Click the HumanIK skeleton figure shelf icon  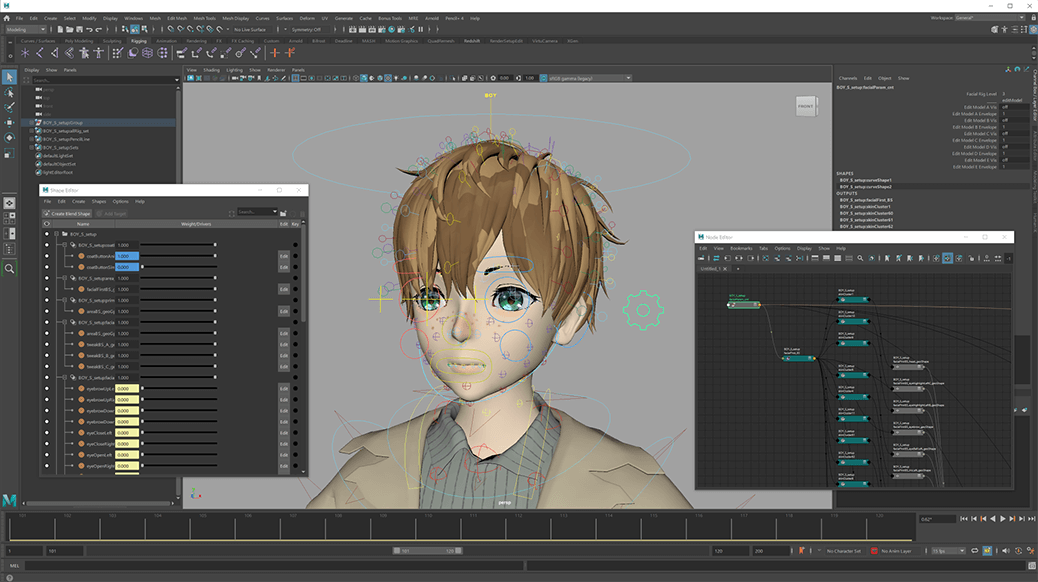click(99, 53)
